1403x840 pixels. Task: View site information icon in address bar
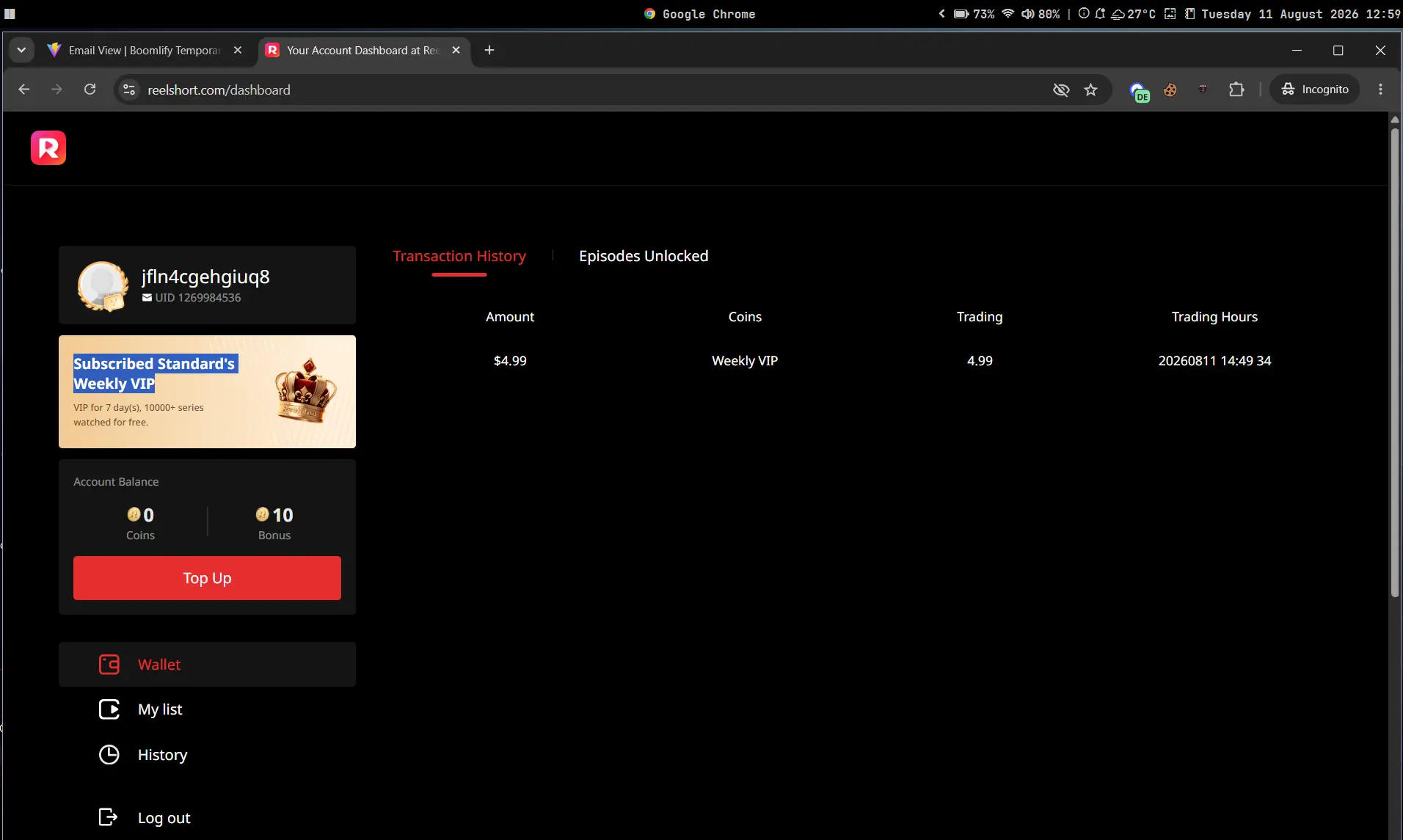click(129, 90)
